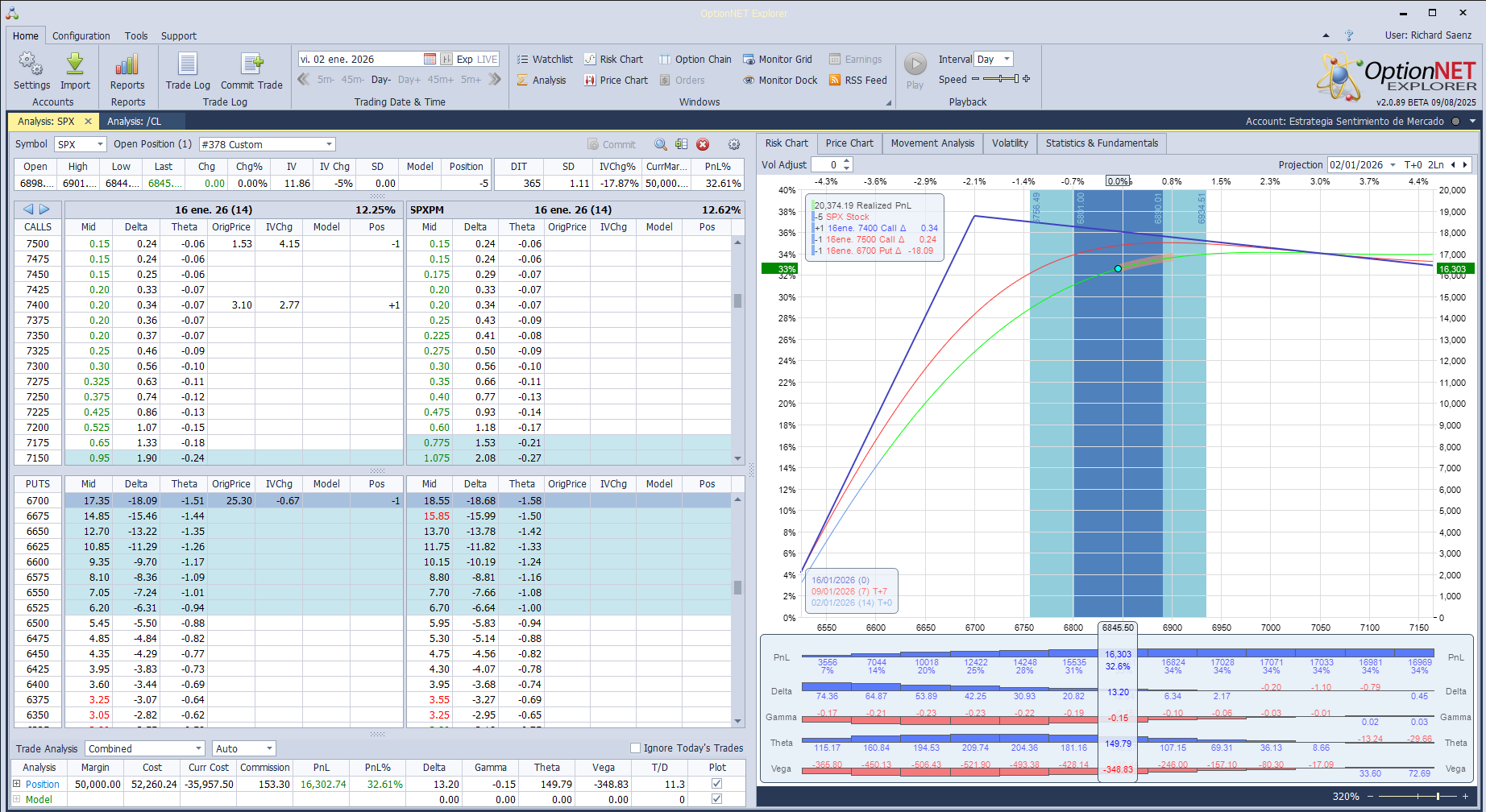Open the Symbol SPX dropdown
The width and height of the screenshot is (1486, 812).
[101, 144]
